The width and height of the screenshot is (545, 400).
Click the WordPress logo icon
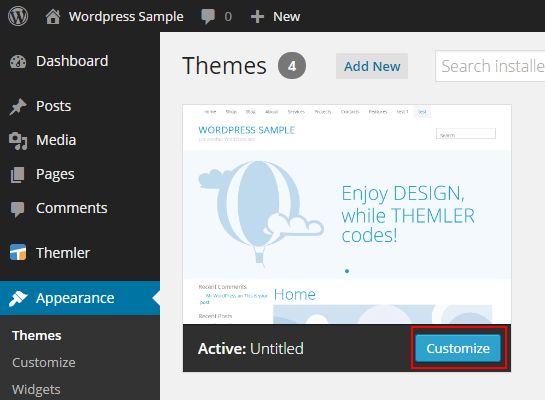(18, 16)
